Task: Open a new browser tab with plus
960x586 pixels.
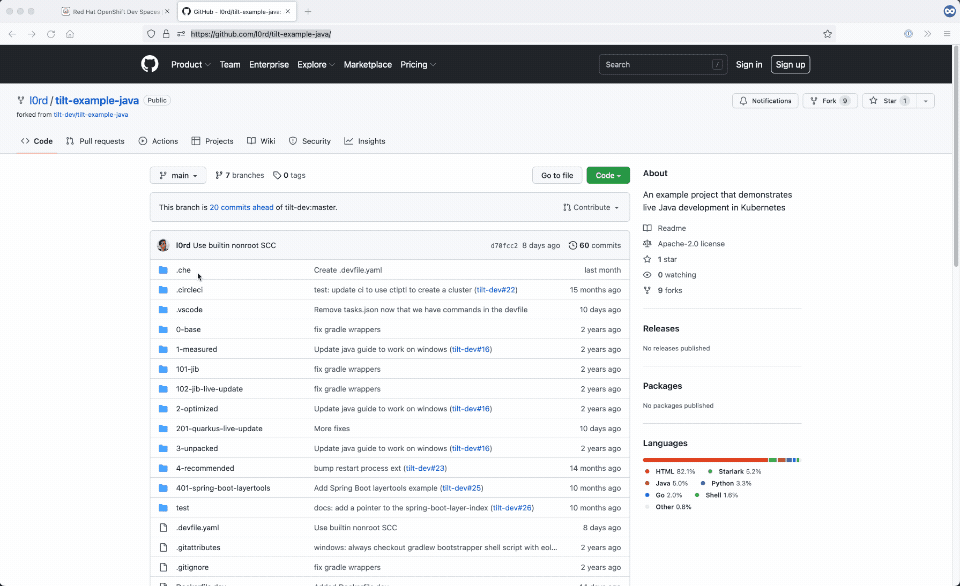Action: tap(308, 12)
